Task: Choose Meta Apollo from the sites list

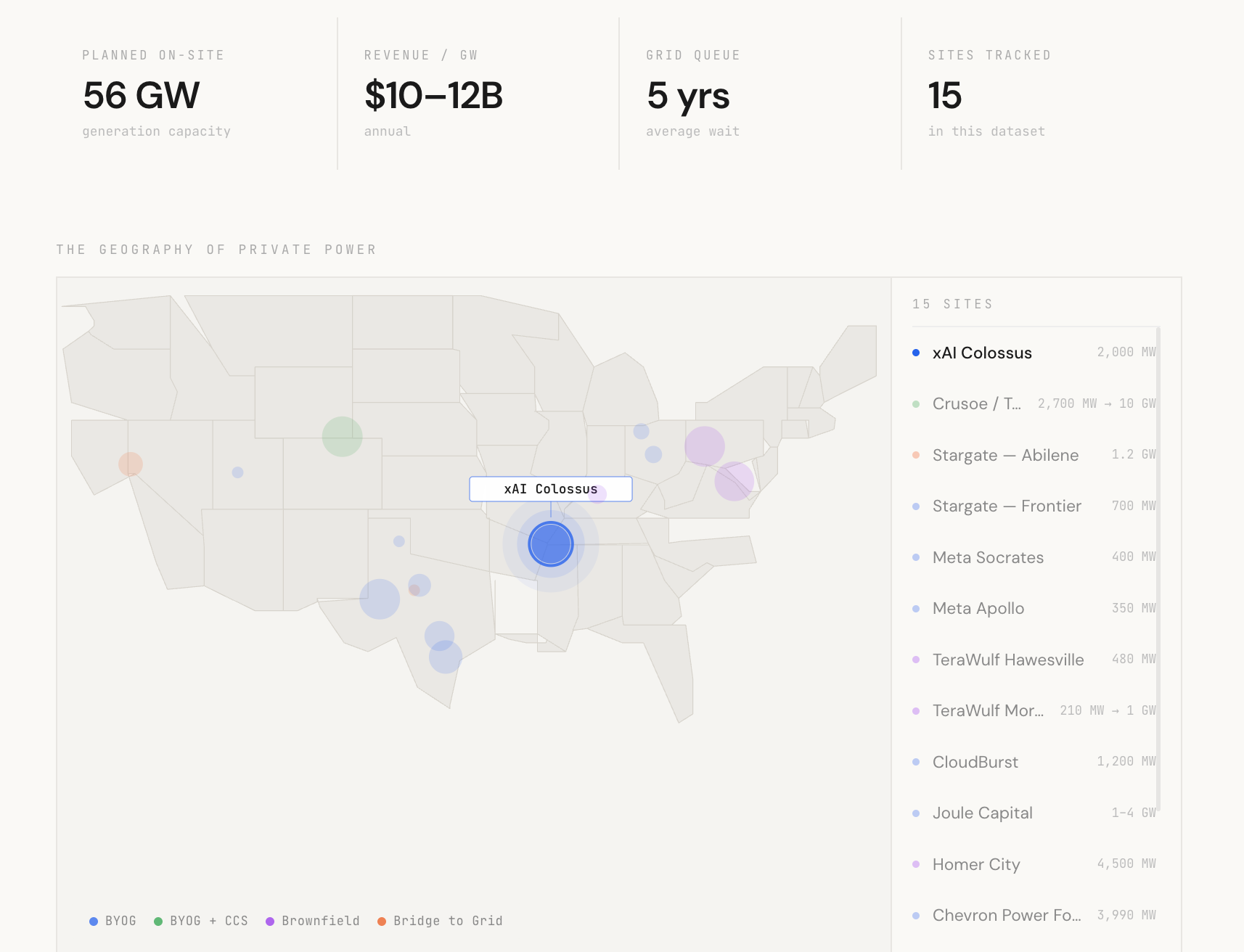Action: tap(1034, 608)
